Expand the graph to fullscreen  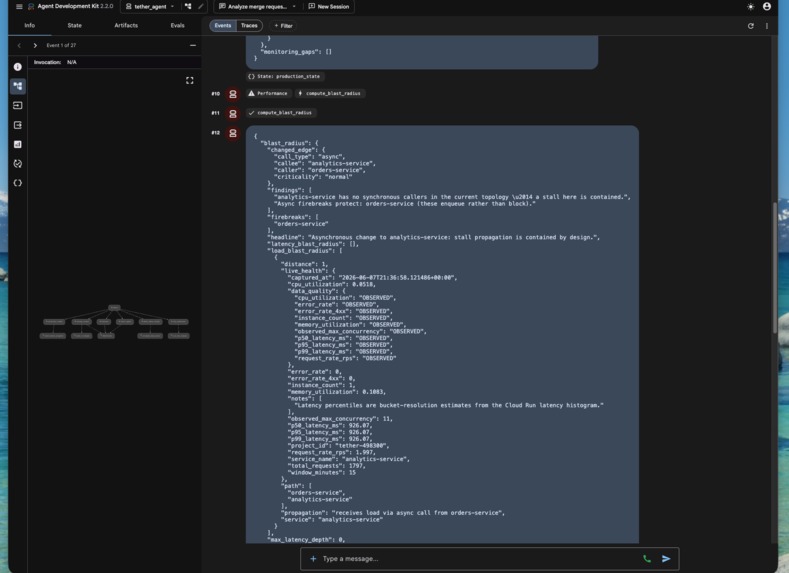[x=190, y=80]
